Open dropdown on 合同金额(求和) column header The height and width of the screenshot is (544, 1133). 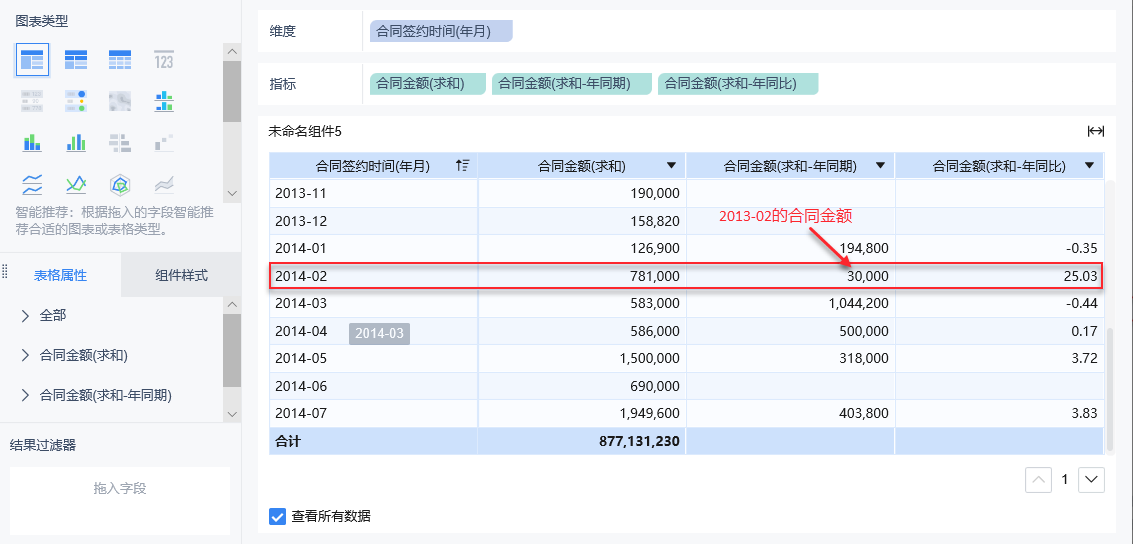[x=671, y=166]
